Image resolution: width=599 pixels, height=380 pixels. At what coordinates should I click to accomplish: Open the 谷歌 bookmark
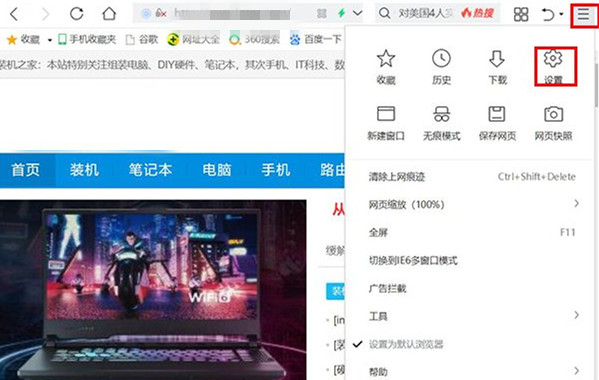142,39
